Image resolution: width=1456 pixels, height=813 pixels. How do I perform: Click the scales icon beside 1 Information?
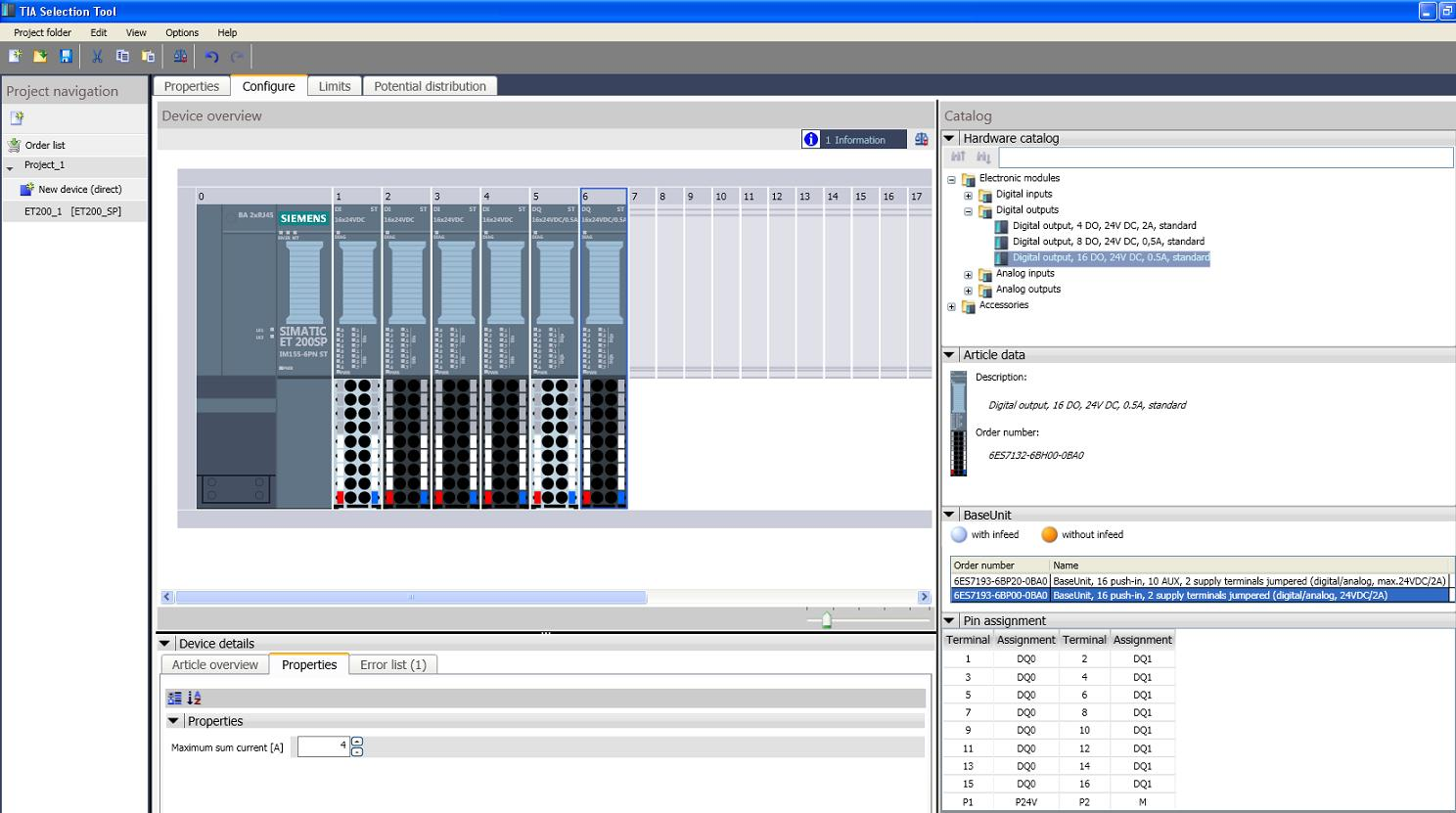[x=921, y=140]
